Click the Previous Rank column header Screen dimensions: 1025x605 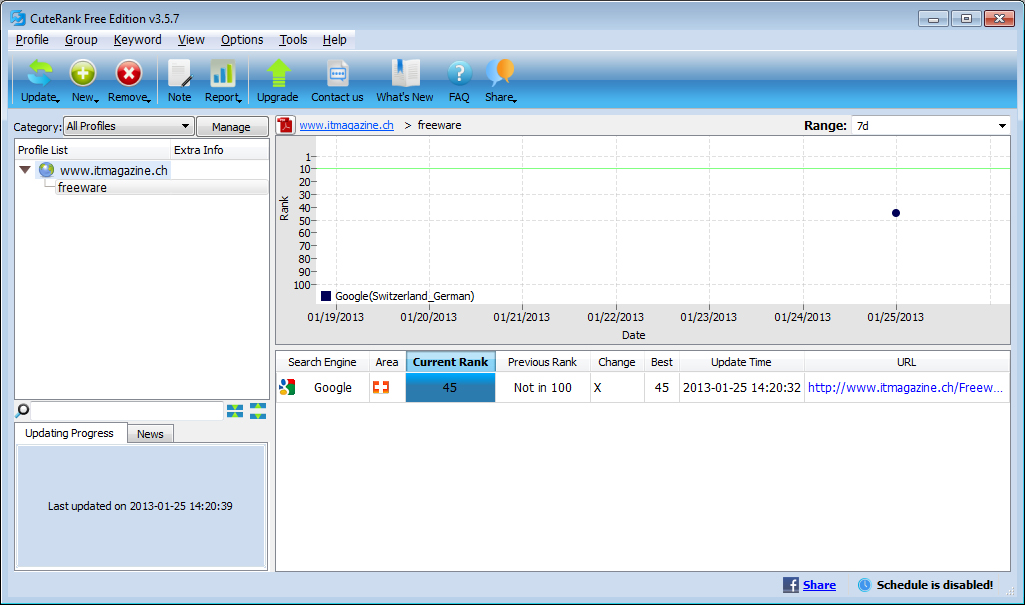[543, 362]
